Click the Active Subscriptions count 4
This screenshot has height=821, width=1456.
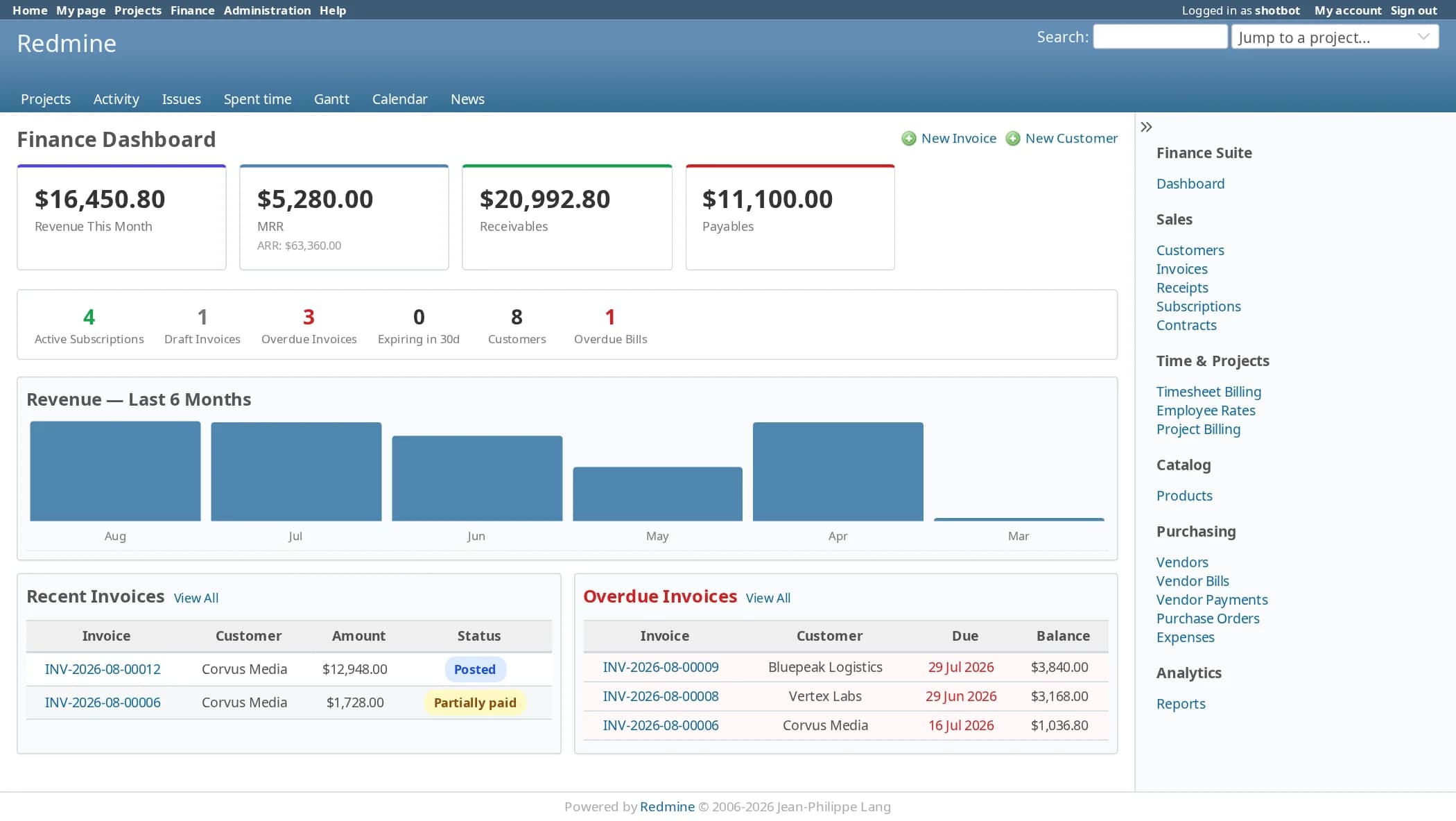click(89, 317)
